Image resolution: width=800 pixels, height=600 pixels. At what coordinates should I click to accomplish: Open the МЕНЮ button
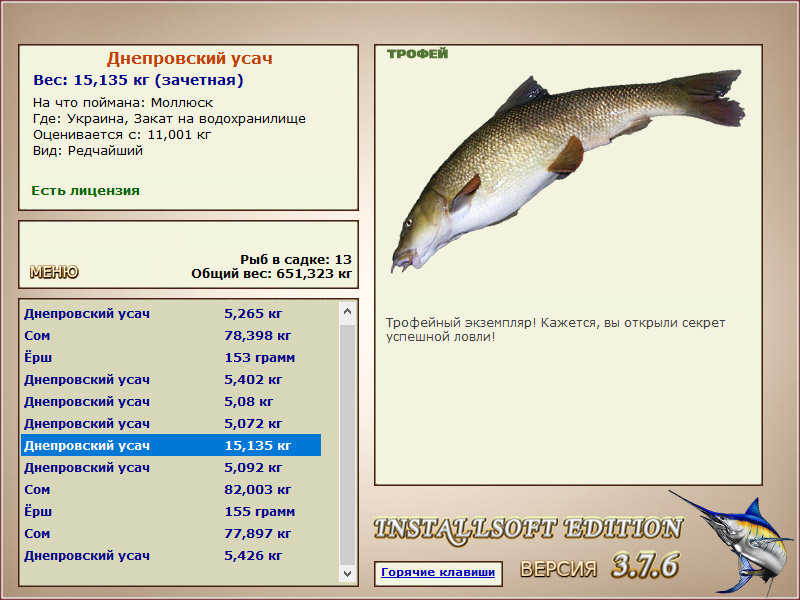(x=54, y=272)
